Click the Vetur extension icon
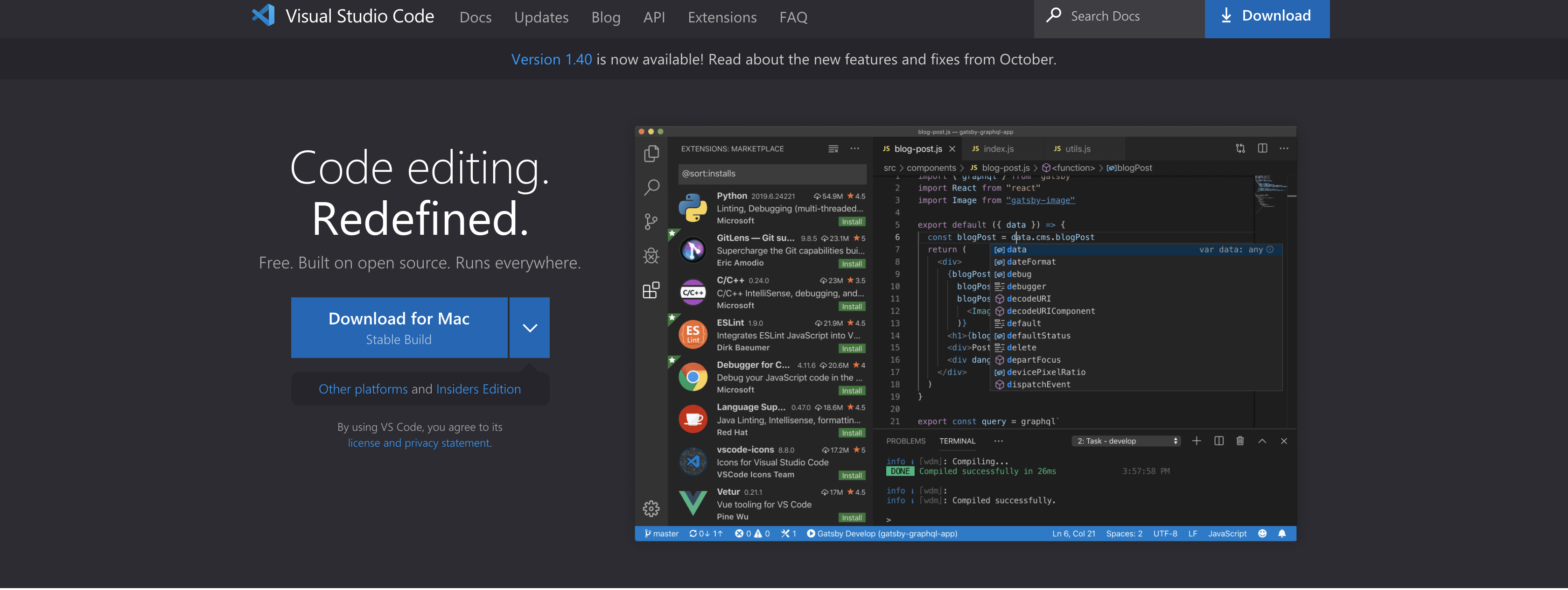The height and width of the screenshot is (590, 1568). [693, 504]
